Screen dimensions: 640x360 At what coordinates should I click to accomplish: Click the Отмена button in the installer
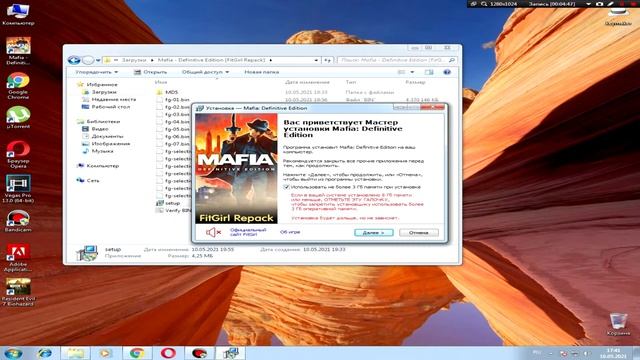[x=418, y=233]
